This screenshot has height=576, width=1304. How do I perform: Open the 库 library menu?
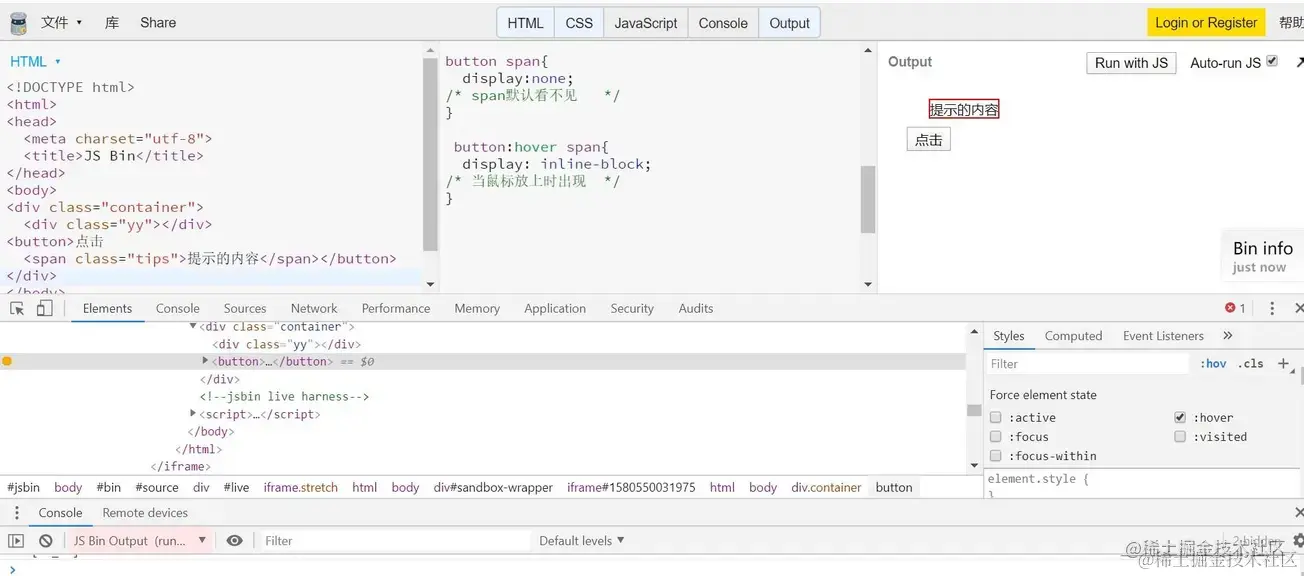(x=112, y=22)
